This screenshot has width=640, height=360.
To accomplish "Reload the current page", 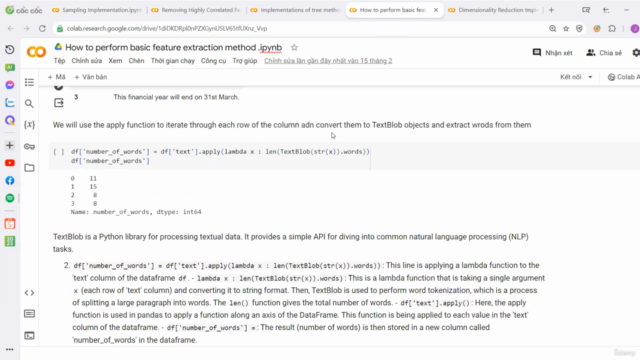I will click(x=42, y=29).
